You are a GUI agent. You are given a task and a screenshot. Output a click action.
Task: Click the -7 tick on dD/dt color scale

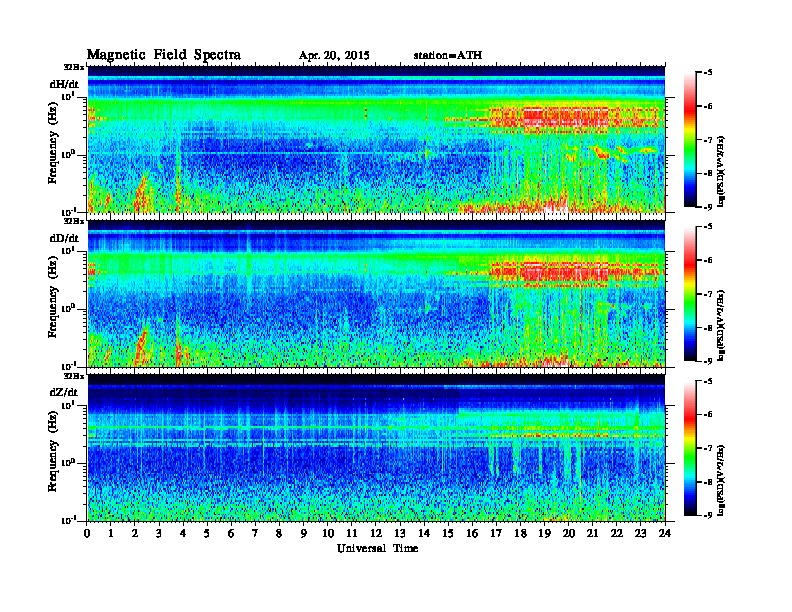tap(708, 294)
